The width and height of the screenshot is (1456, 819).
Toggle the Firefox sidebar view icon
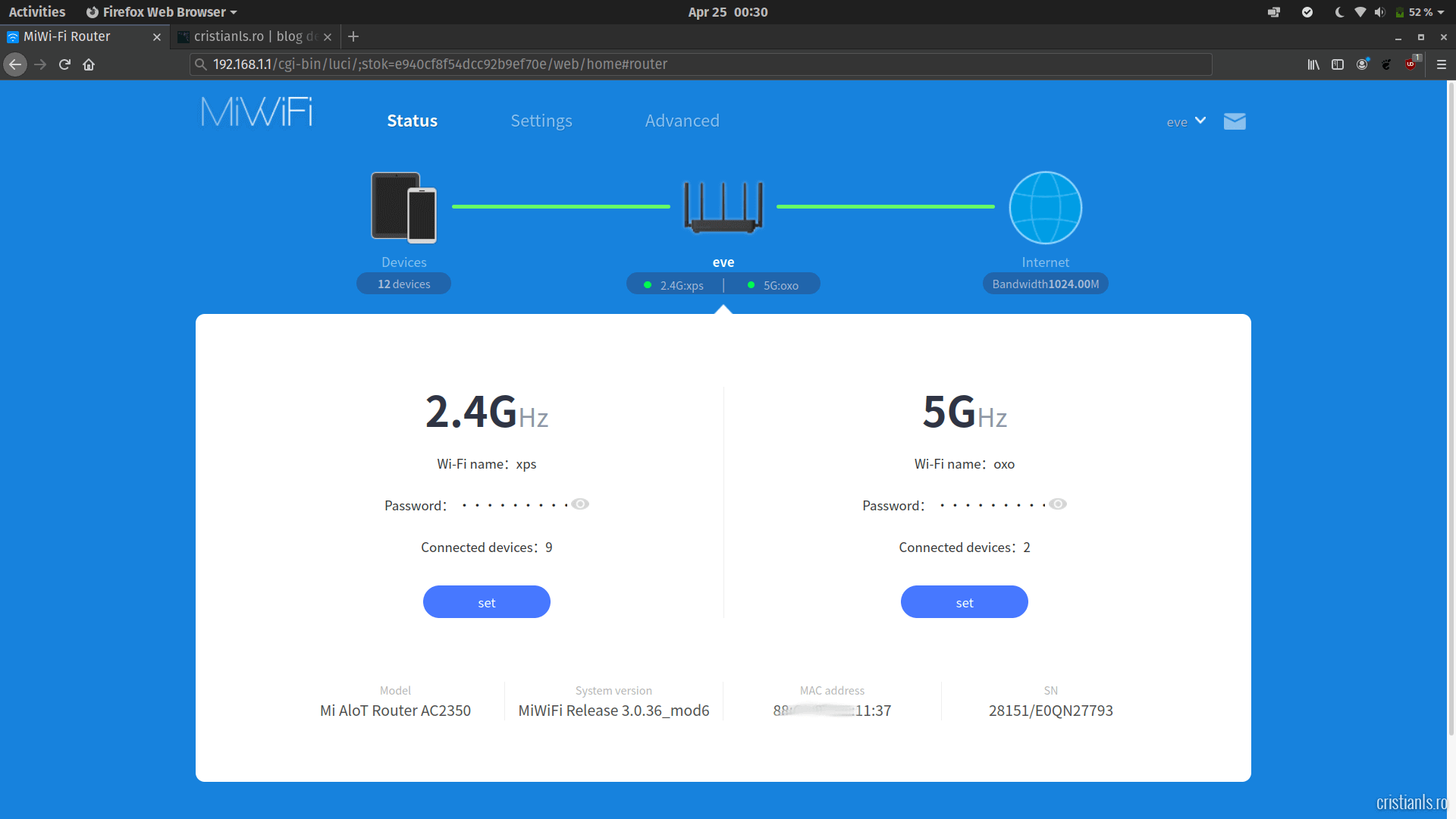[1338, 64]
